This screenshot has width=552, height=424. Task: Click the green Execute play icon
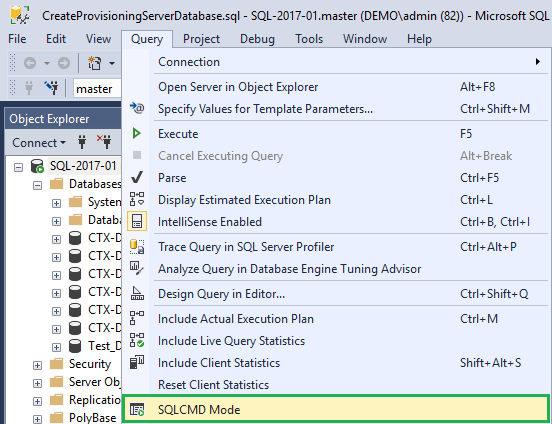pyautogui.click(x=137, y=133)
